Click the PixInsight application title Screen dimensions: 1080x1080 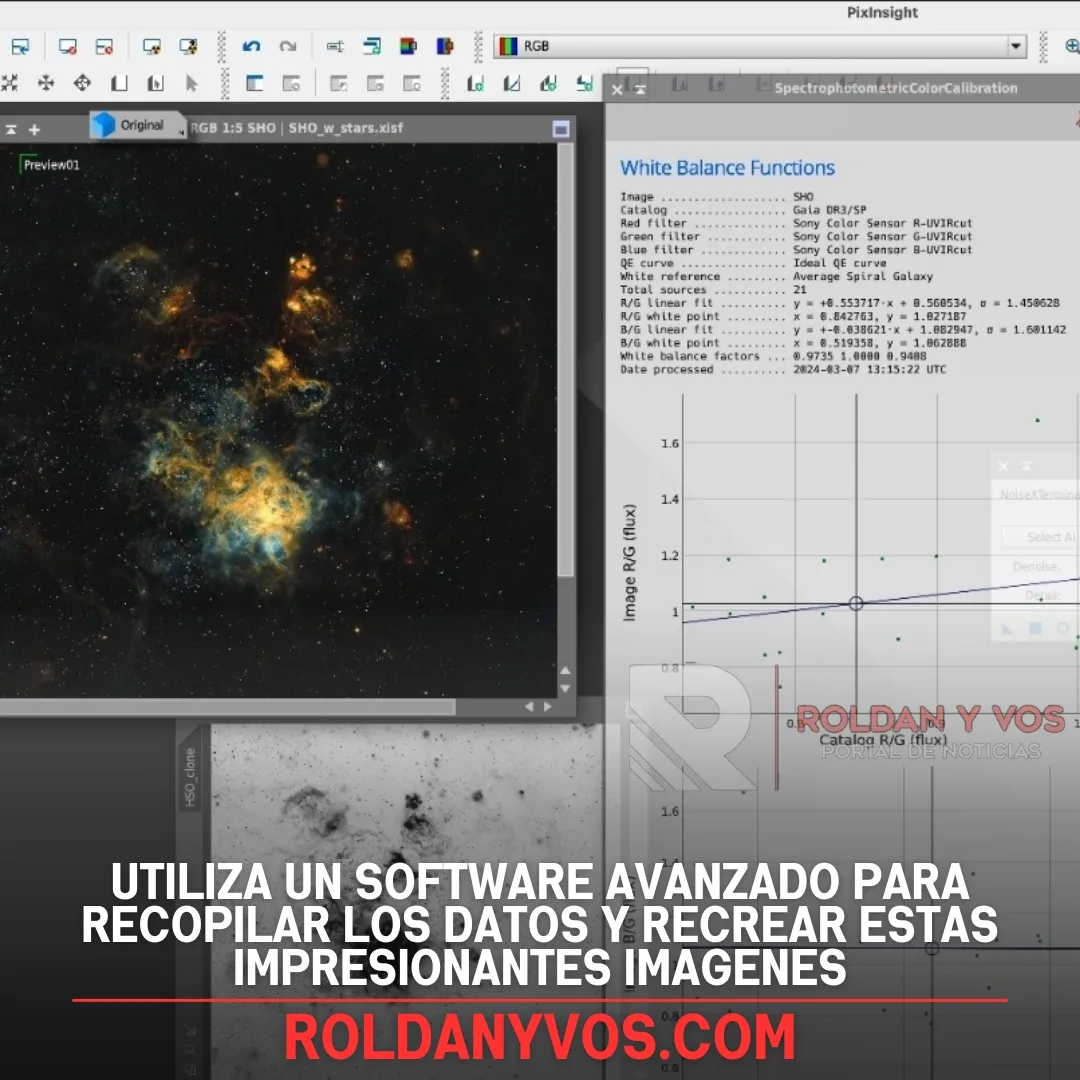tap(882, 12)
